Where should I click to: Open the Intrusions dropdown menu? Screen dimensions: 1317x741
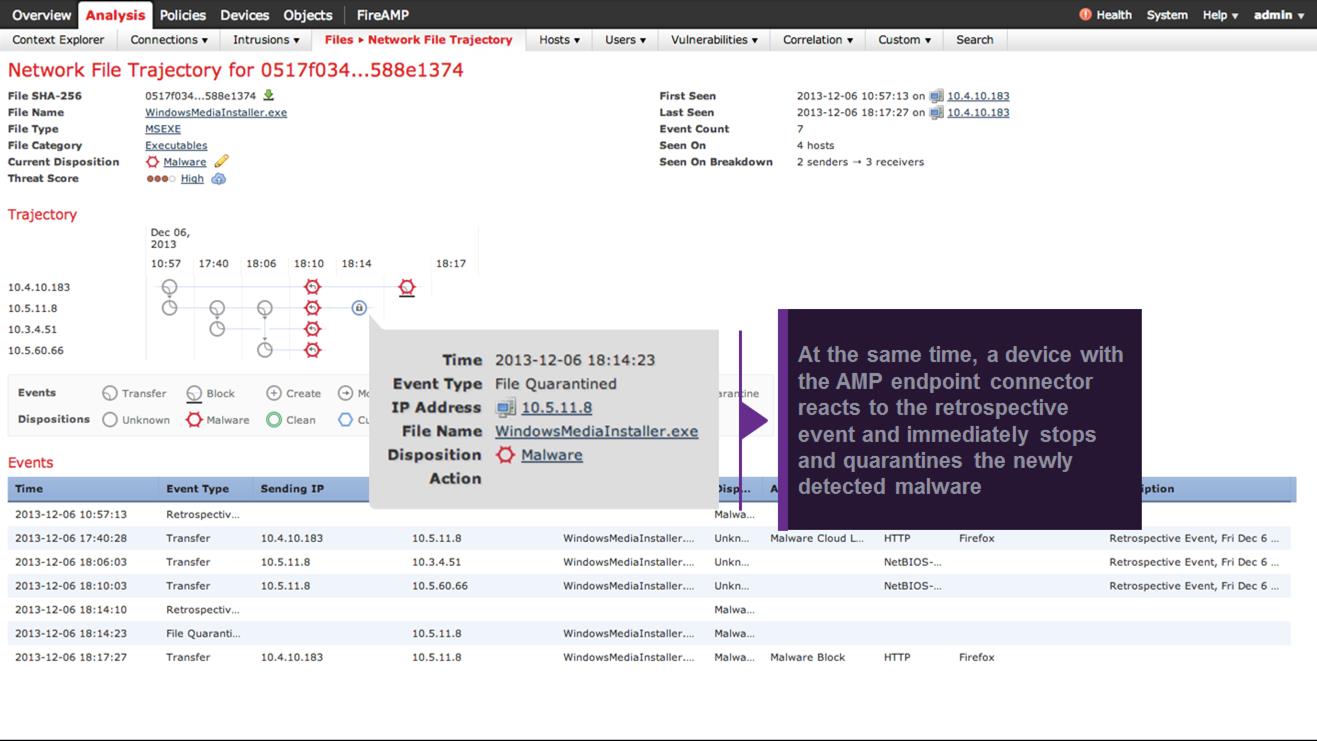point(266,40)
